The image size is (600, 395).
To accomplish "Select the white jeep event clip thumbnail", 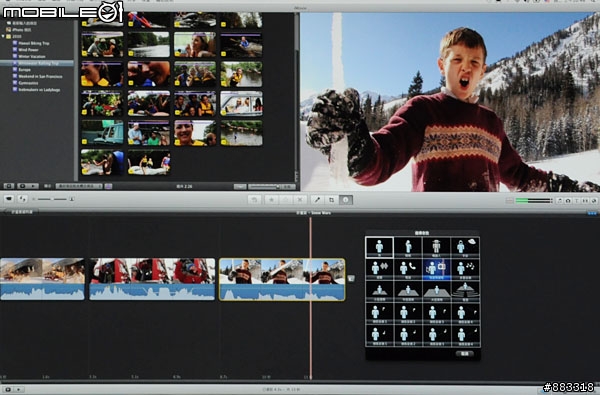I will click(241, 103).
